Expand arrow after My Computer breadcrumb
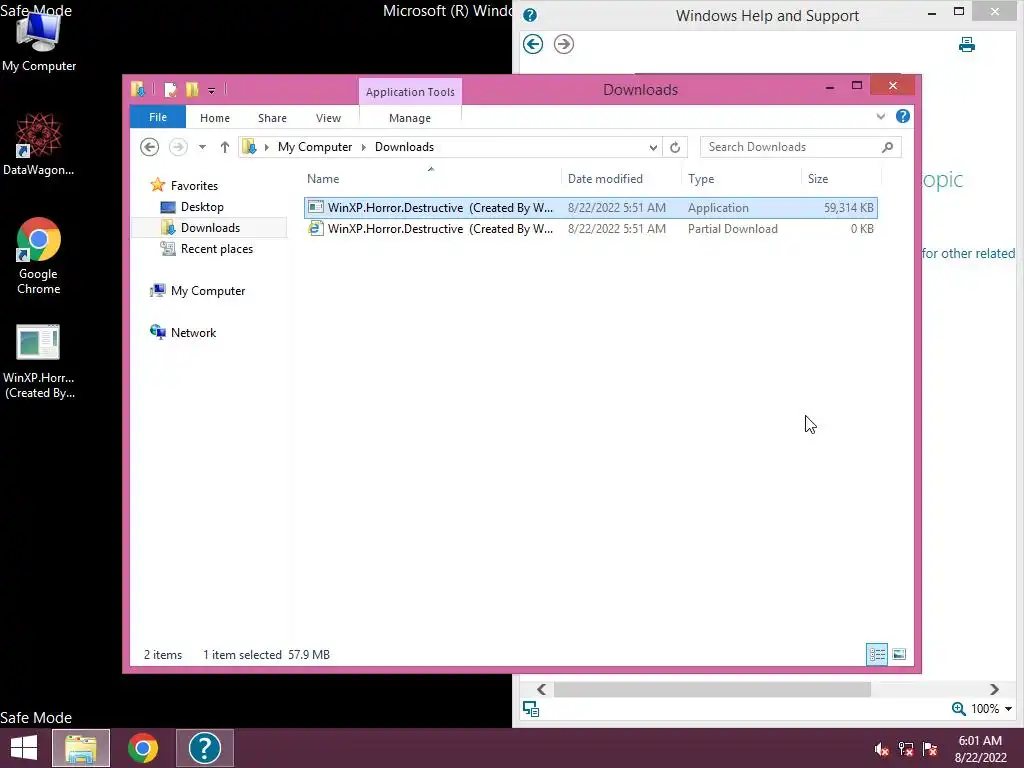Image resolution: width=1024 pixels, height=768 pixels. tap(364, 147)
